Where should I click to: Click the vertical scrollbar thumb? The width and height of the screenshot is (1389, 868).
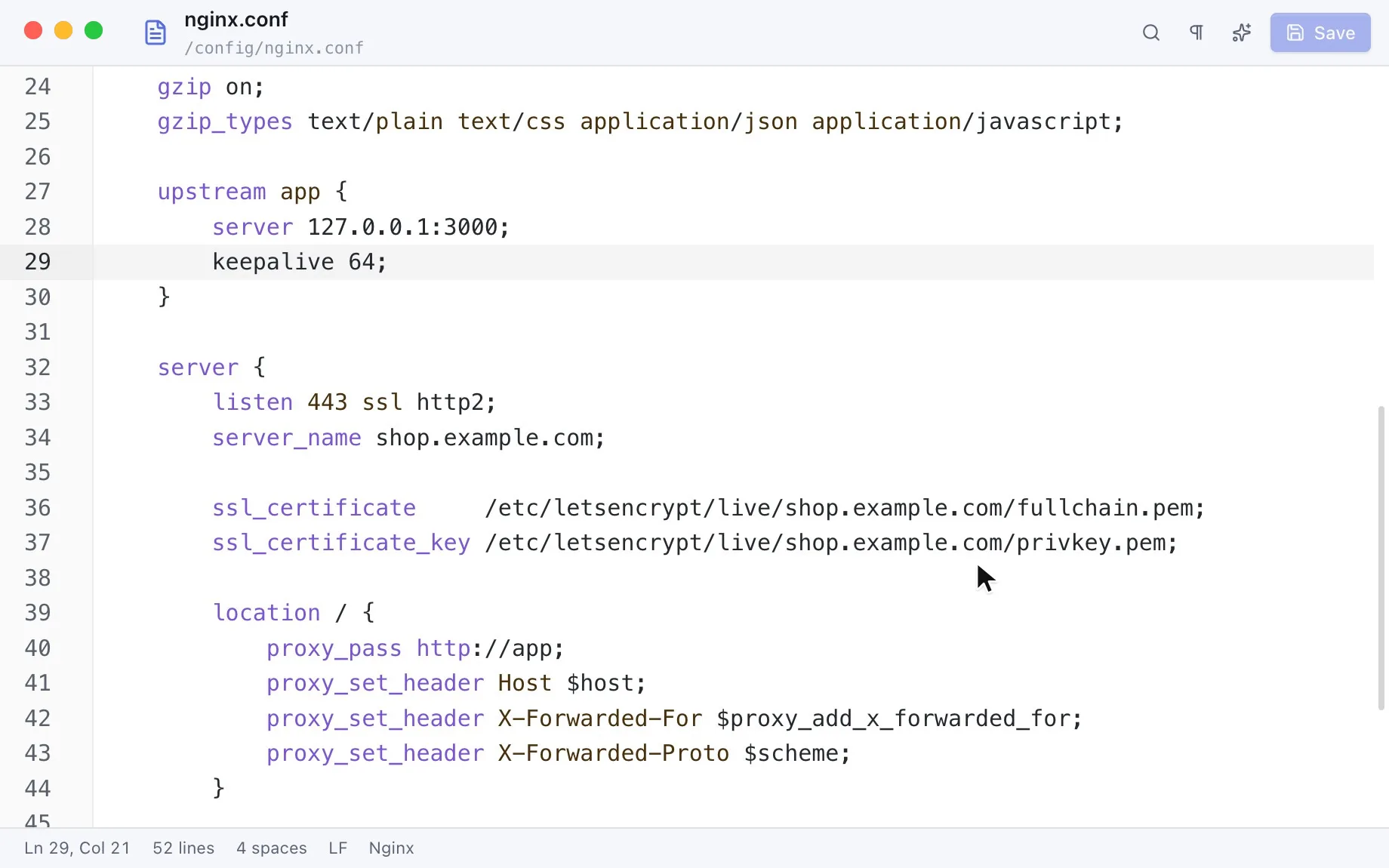1381,559
